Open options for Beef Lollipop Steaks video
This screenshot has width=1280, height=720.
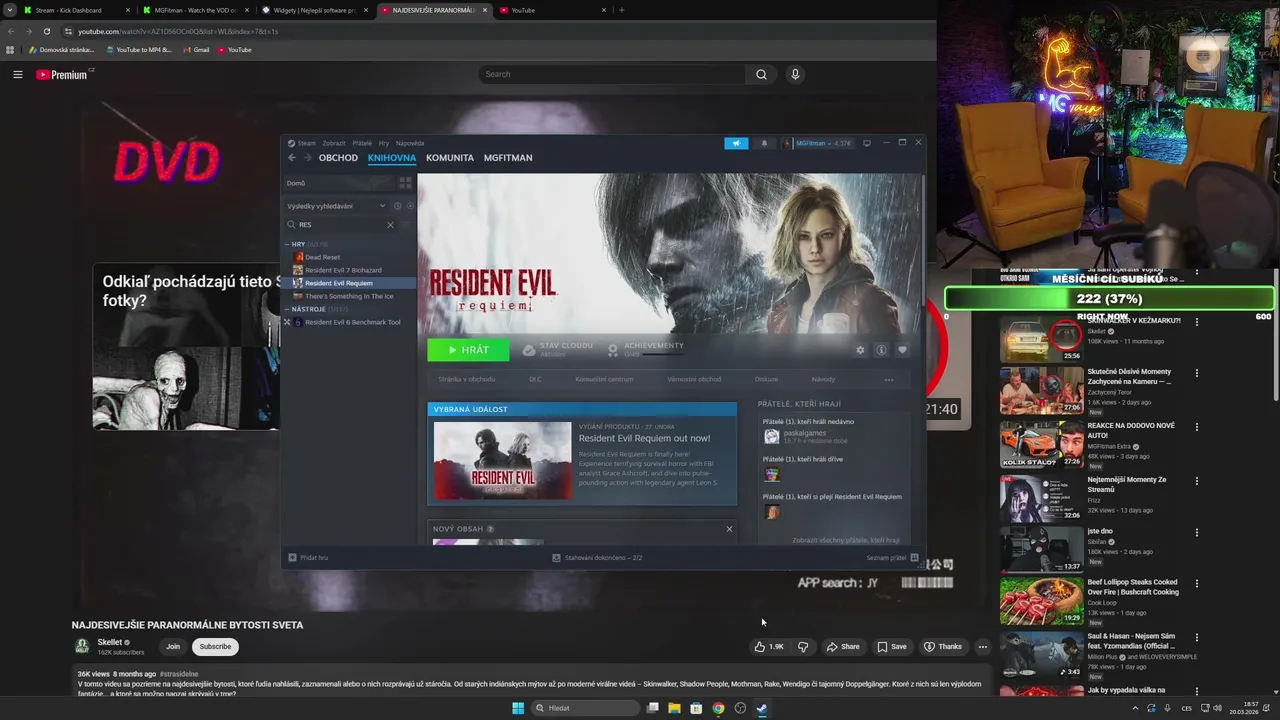[1196, 583]
